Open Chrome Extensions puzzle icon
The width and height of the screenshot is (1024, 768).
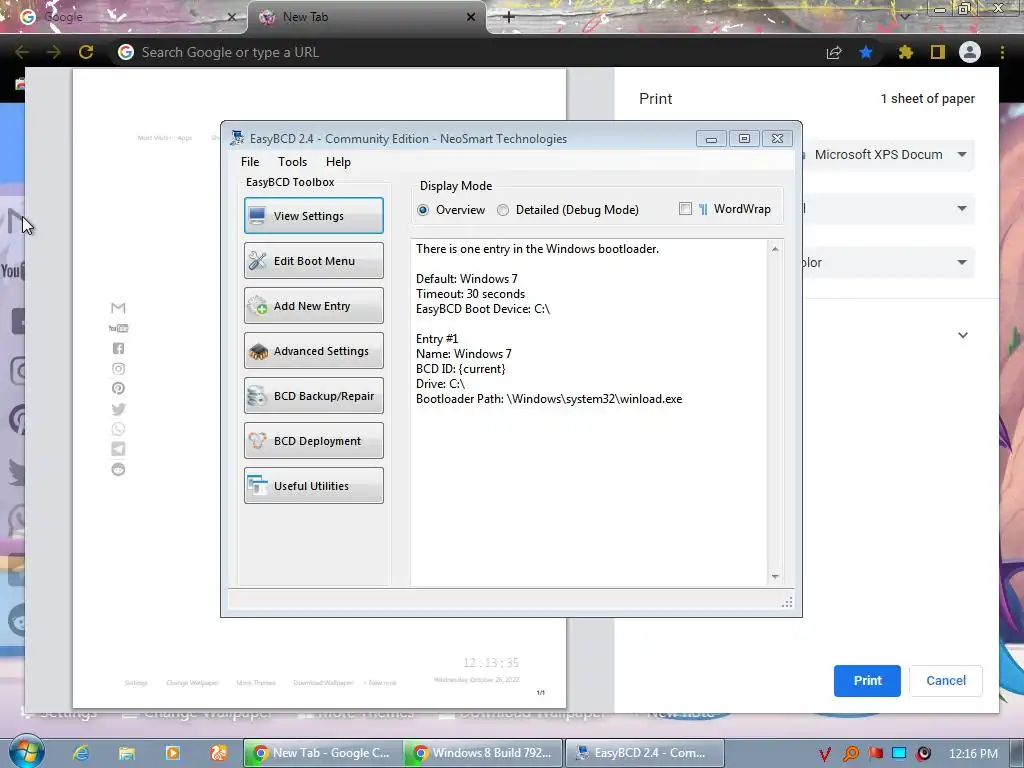(905, 52)
